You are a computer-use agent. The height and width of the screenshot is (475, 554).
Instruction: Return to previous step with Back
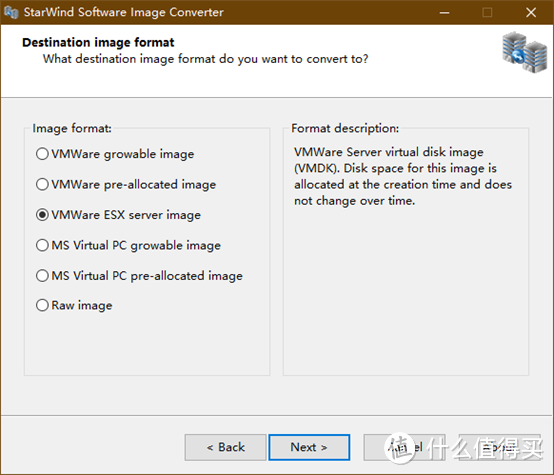tap(225, 447)
